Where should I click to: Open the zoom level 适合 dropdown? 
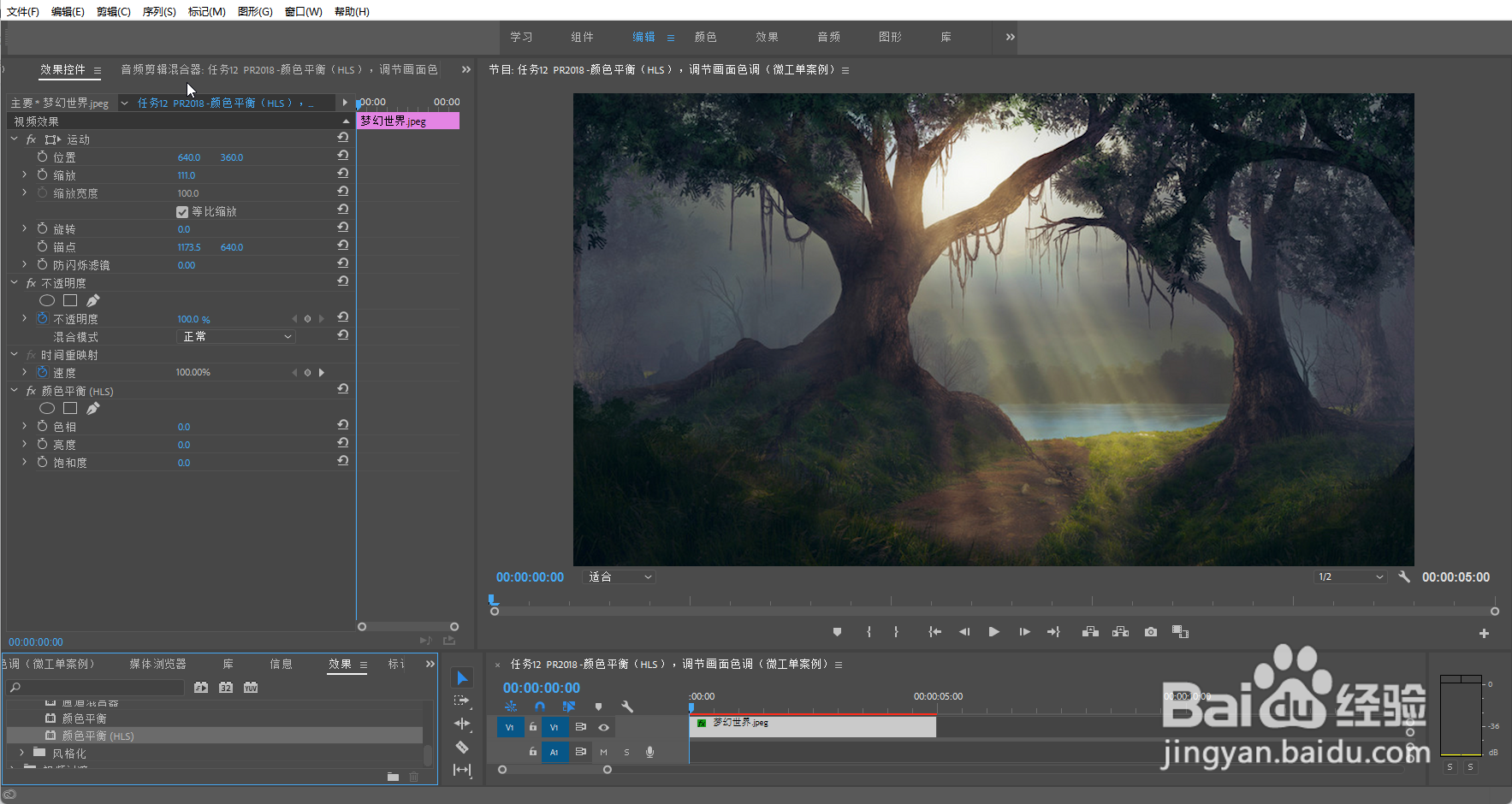click(x=620, y=577)
